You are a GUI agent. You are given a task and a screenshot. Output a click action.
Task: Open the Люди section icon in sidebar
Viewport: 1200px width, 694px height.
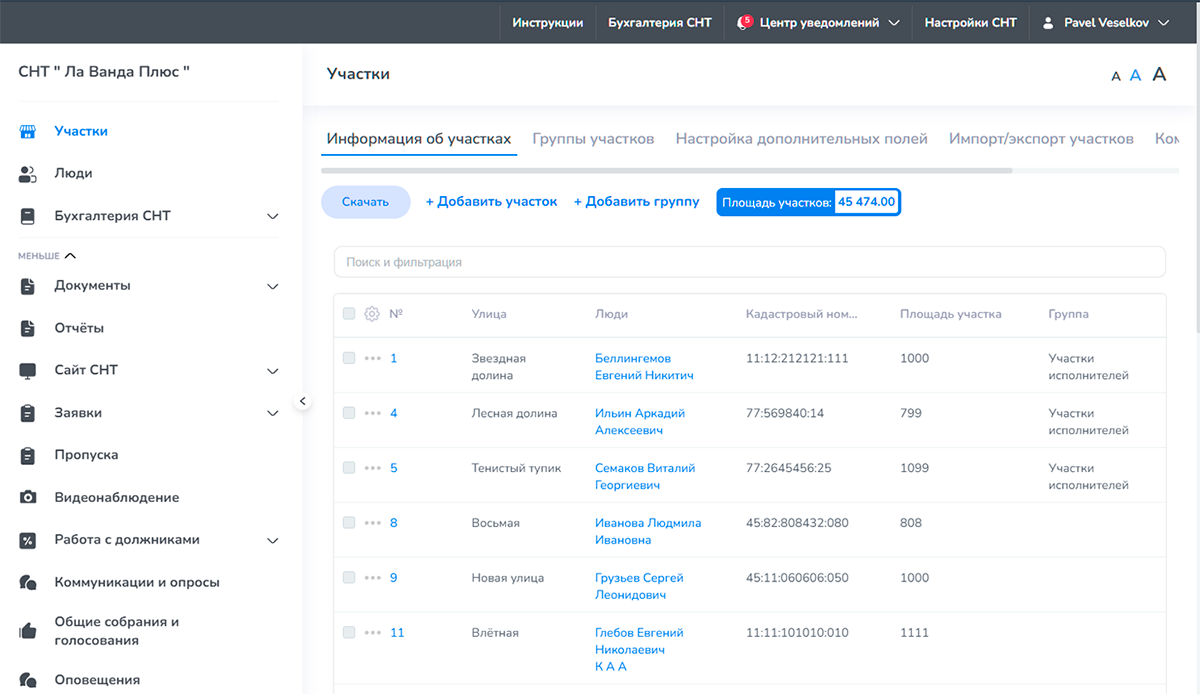coord(28,174)
